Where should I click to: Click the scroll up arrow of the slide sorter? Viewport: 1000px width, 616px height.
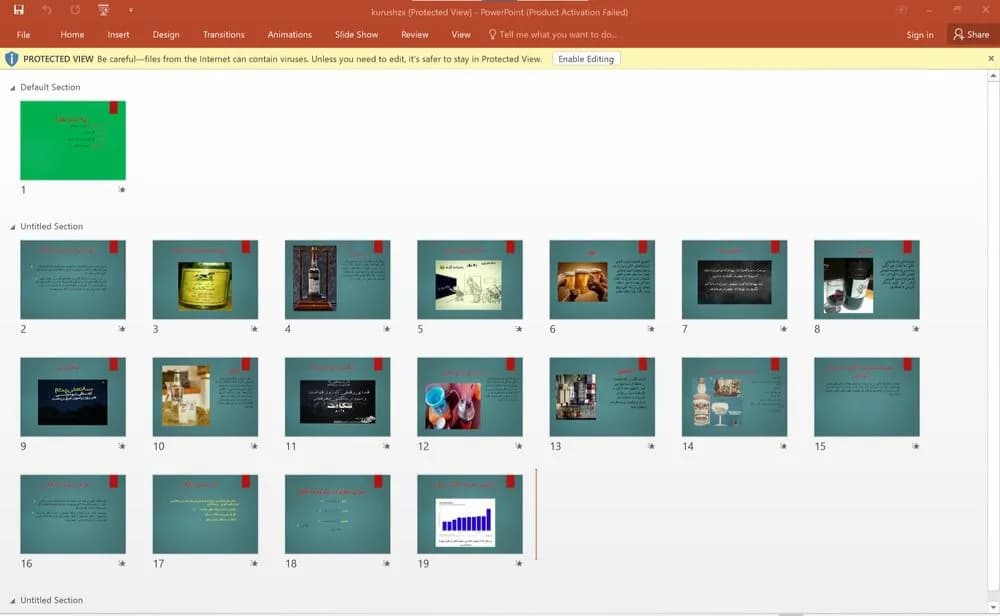pyautogui.click(x=993, y=76)
